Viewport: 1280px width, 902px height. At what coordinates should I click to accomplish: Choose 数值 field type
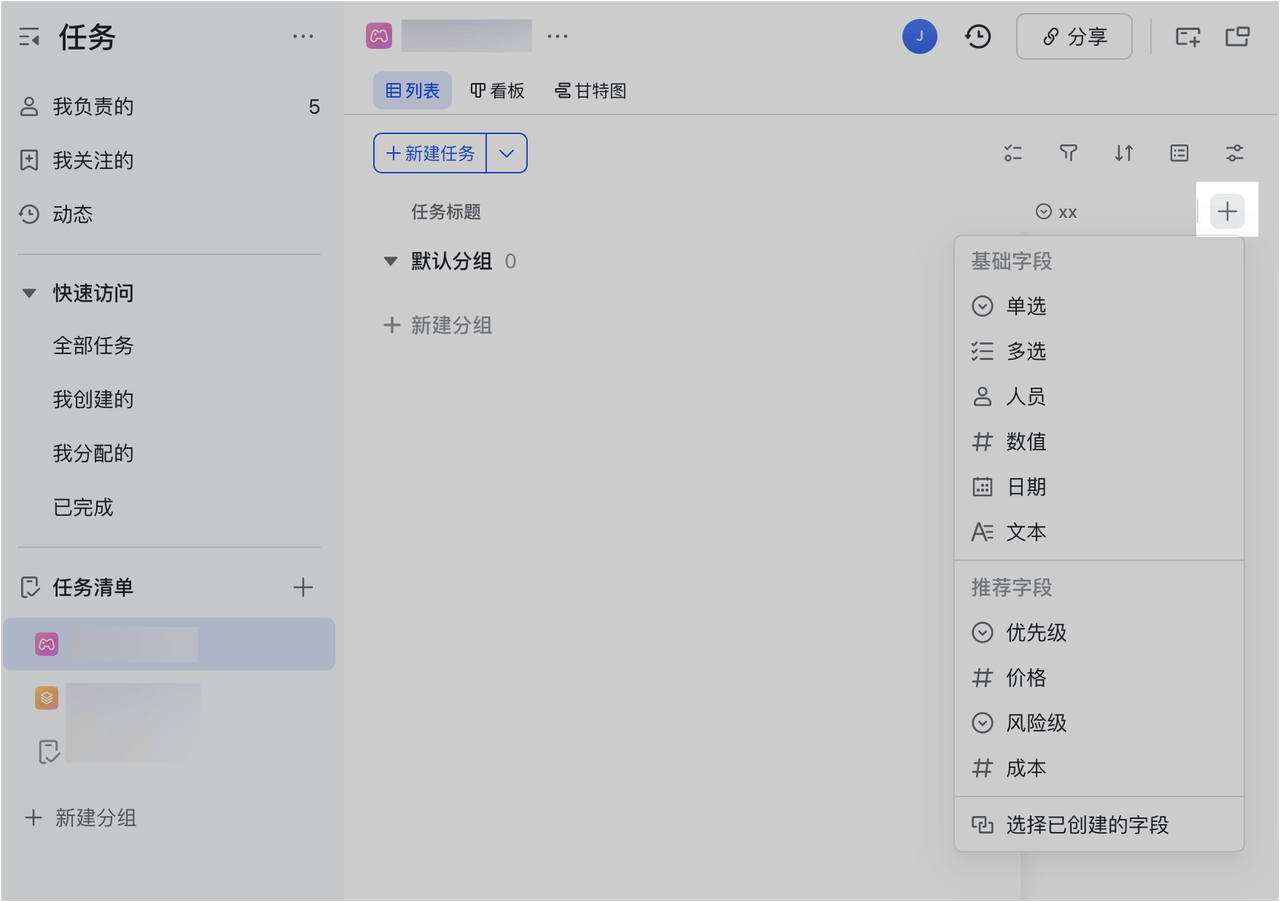[x=1099, y=442]
